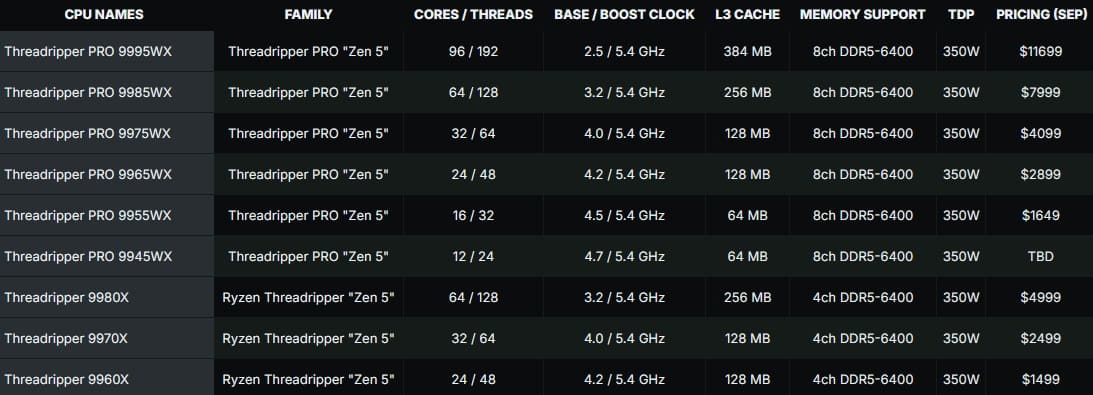
Task: Click the 384 MB L3 cache cell
Action: 747,51
